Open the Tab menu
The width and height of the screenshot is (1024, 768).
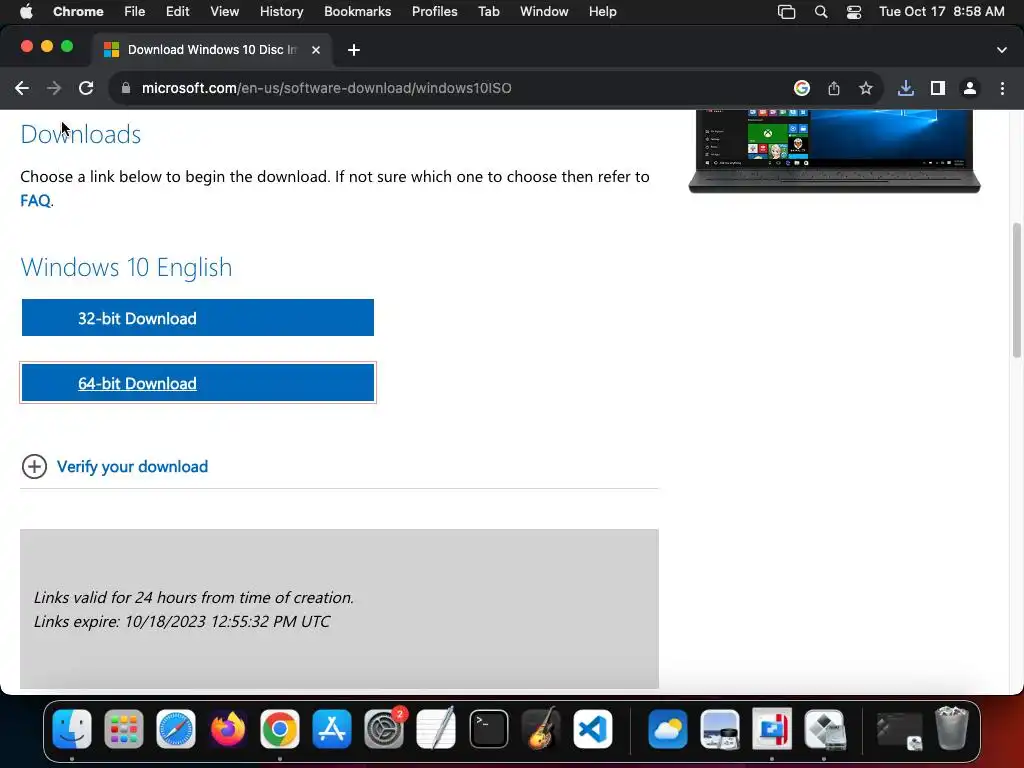tap(488, 12)
